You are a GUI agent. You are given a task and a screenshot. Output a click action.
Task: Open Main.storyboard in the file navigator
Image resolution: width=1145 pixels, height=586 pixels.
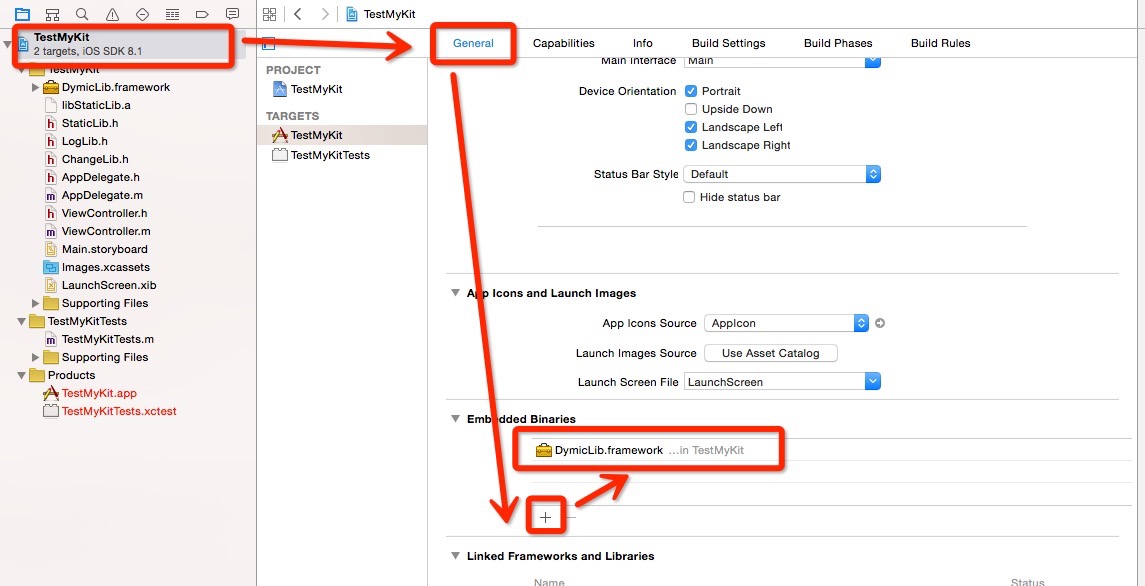tap(104, 249)
